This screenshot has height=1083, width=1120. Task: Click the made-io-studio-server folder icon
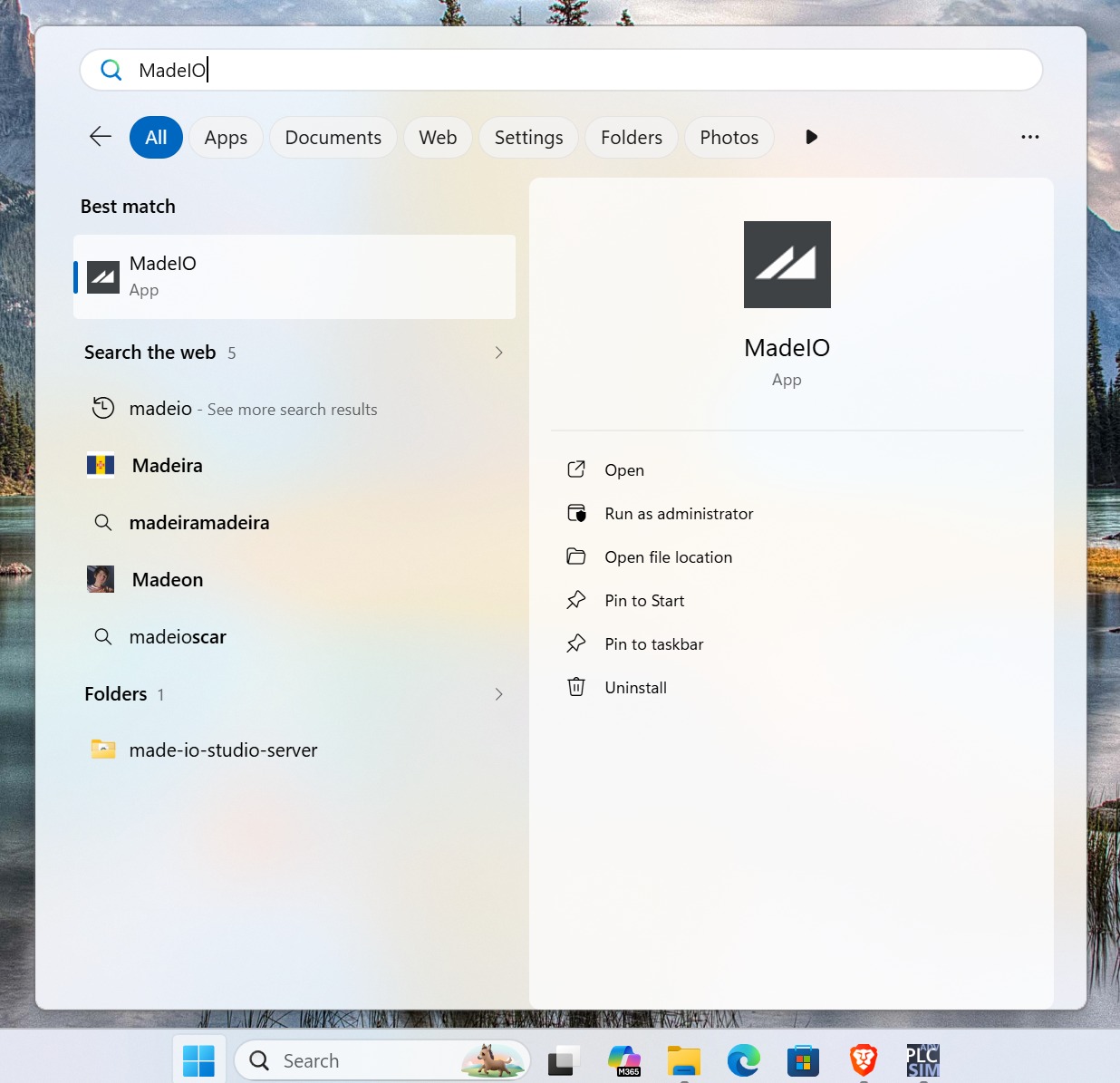103,749
